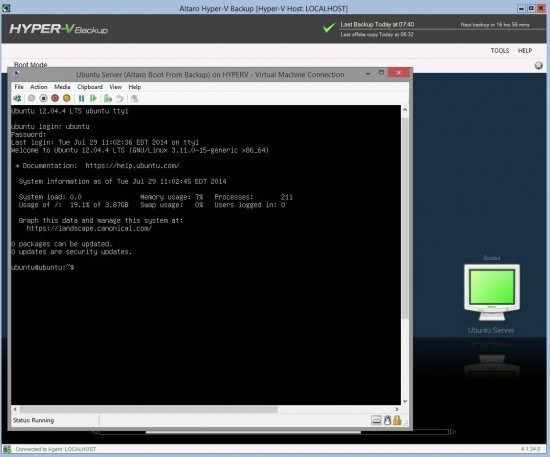Click the Last offsite copy status text
This screenshot has height=457, width=550.
[377, 34]
